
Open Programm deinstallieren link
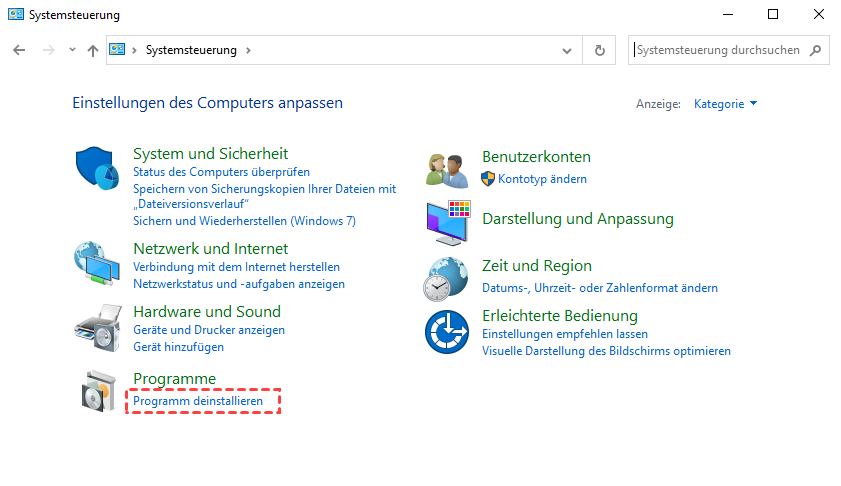[x=198, y=401]
